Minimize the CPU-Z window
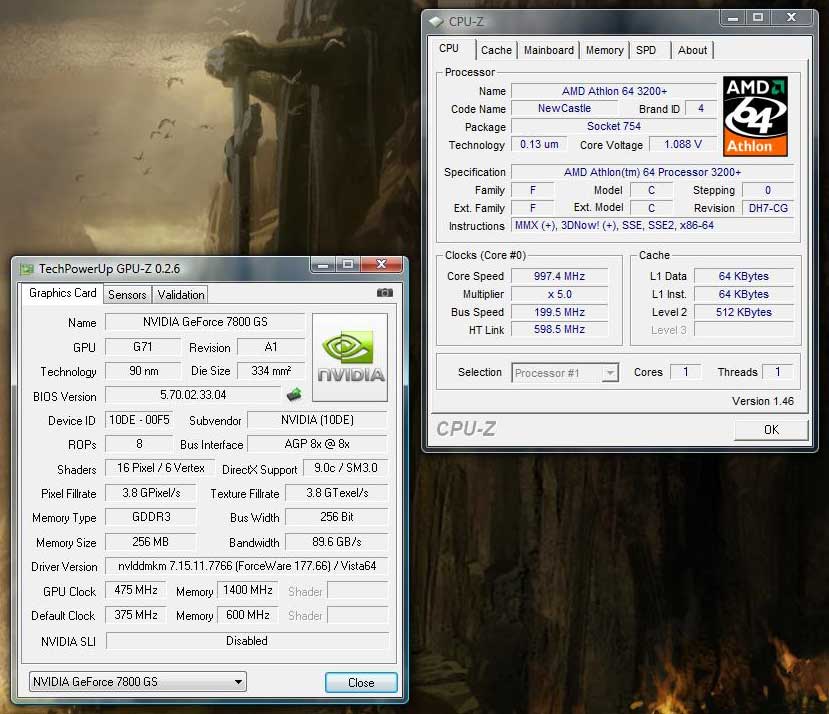The image size is (829, 714). pyautogui.click(x=732, y=17)
